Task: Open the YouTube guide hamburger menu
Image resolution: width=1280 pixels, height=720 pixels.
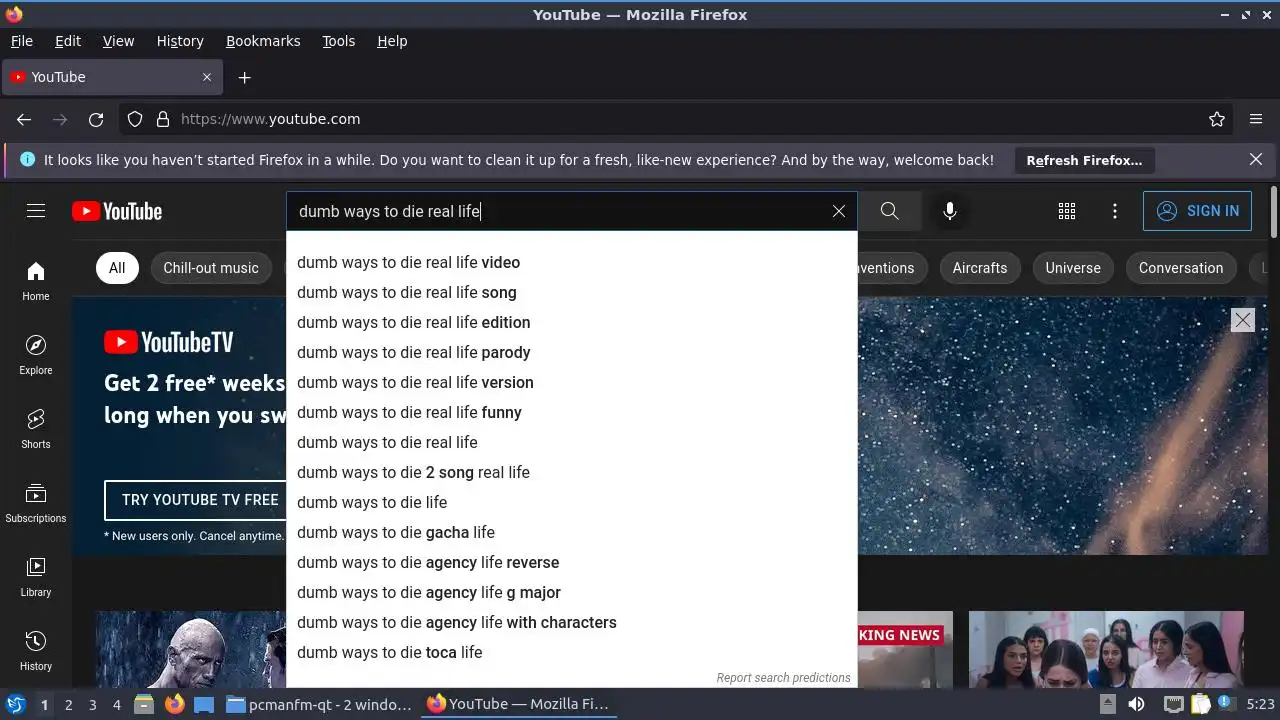Action: (36, 211)
